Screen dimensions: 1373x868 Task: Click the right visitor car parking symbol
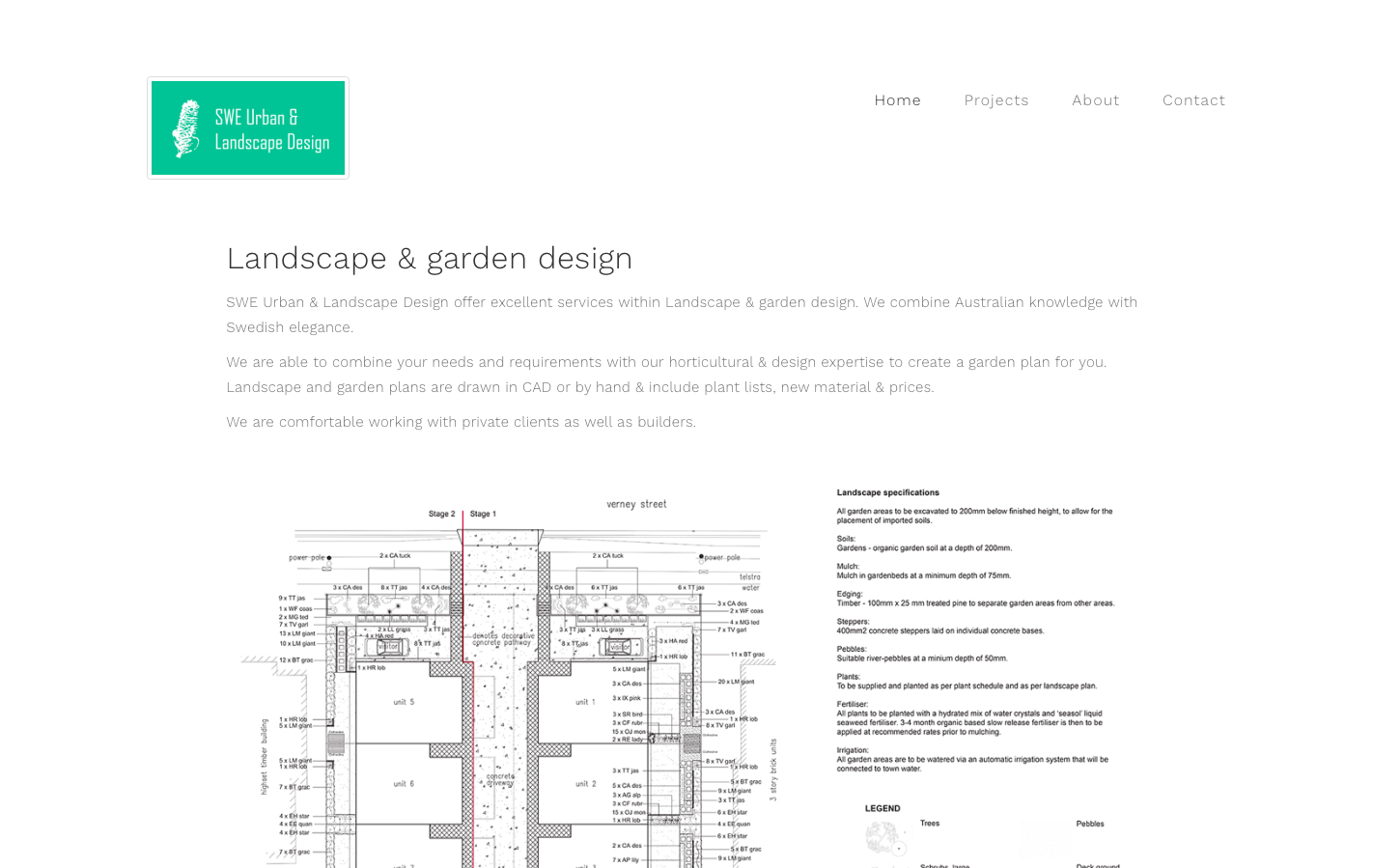click(x=619, y=647)
